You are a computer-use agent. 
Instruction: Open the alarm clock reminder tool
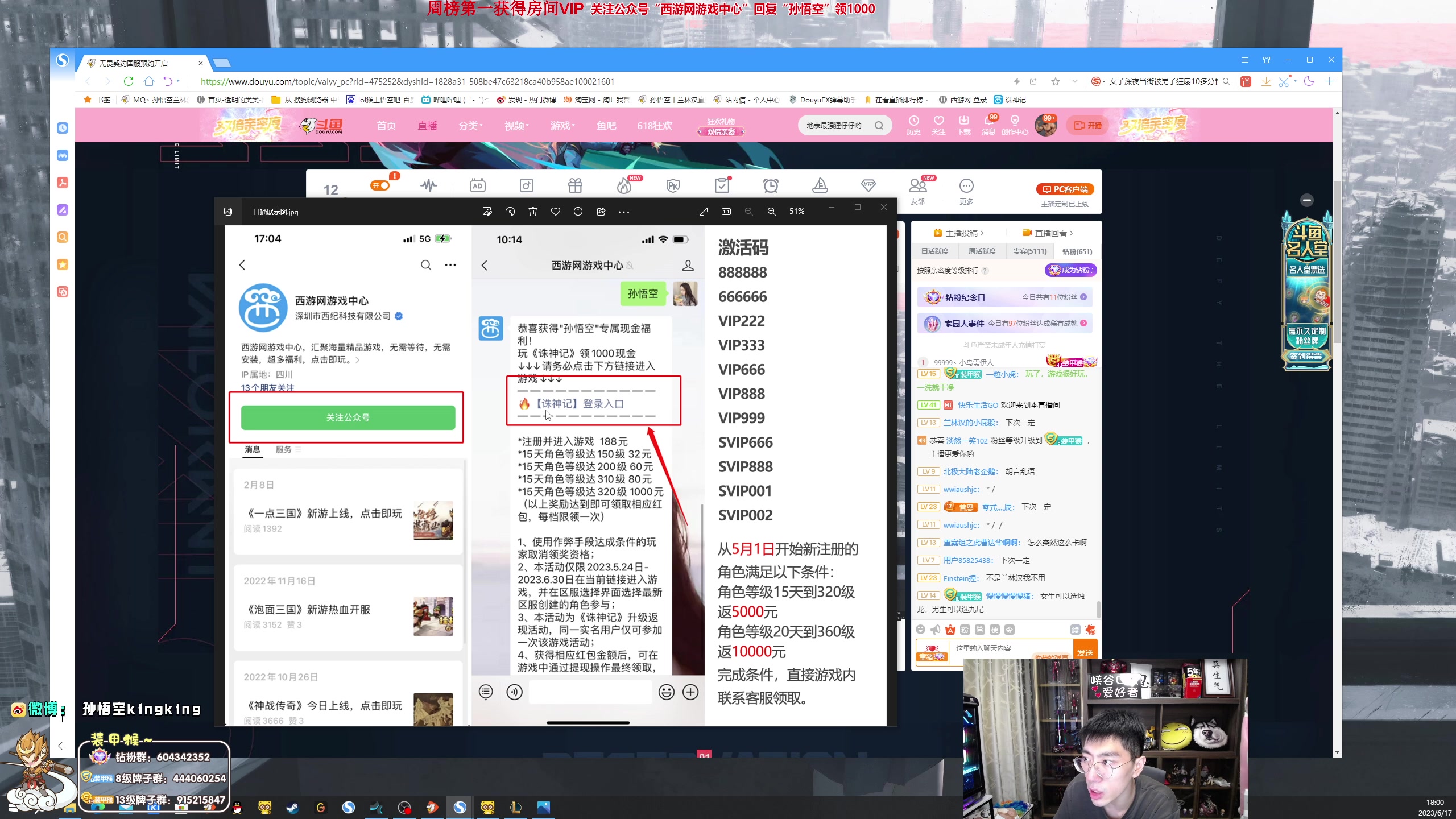[771, 185]
